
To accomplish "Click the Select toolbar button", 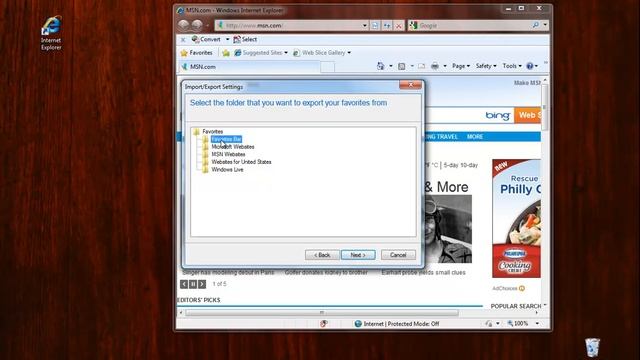I will (245, 39).
